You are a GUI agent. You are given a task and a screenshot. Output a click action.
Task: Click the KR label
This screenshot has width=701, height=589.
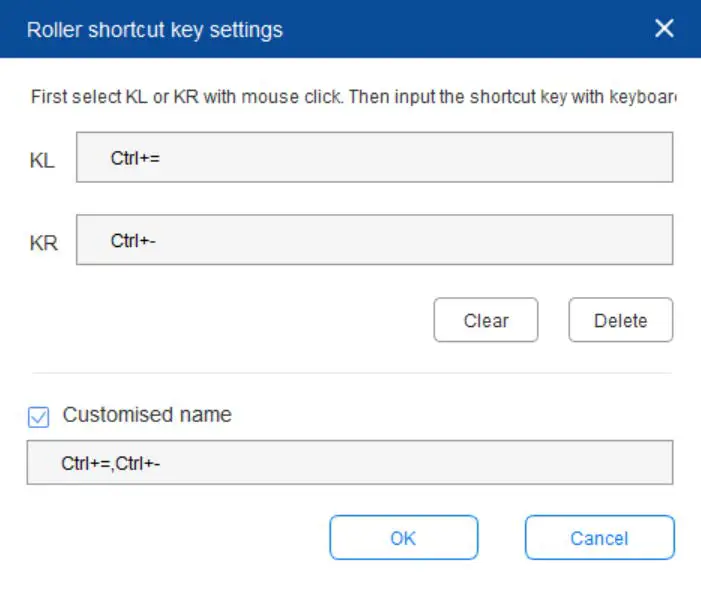pyautogui.click(x=44, y=244)
